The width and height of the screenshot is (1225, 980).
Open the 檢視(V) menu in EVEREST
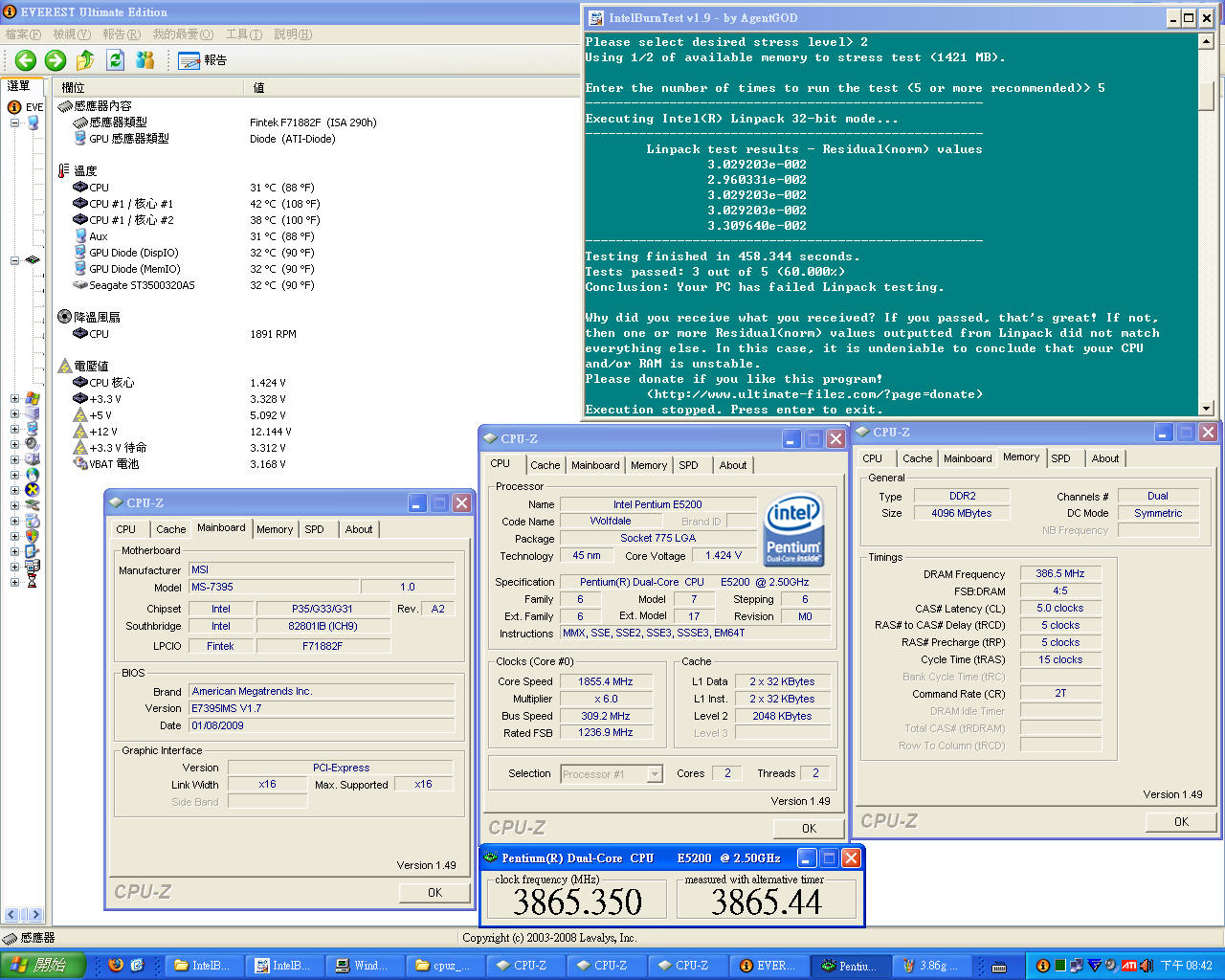[x=72, y=34]
